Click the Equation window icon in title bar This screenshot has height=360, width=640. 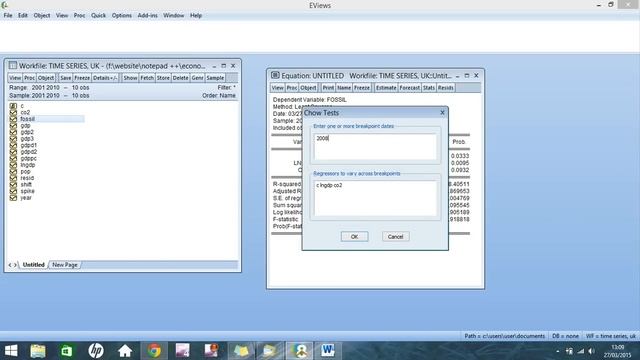(x=275, y=76)
